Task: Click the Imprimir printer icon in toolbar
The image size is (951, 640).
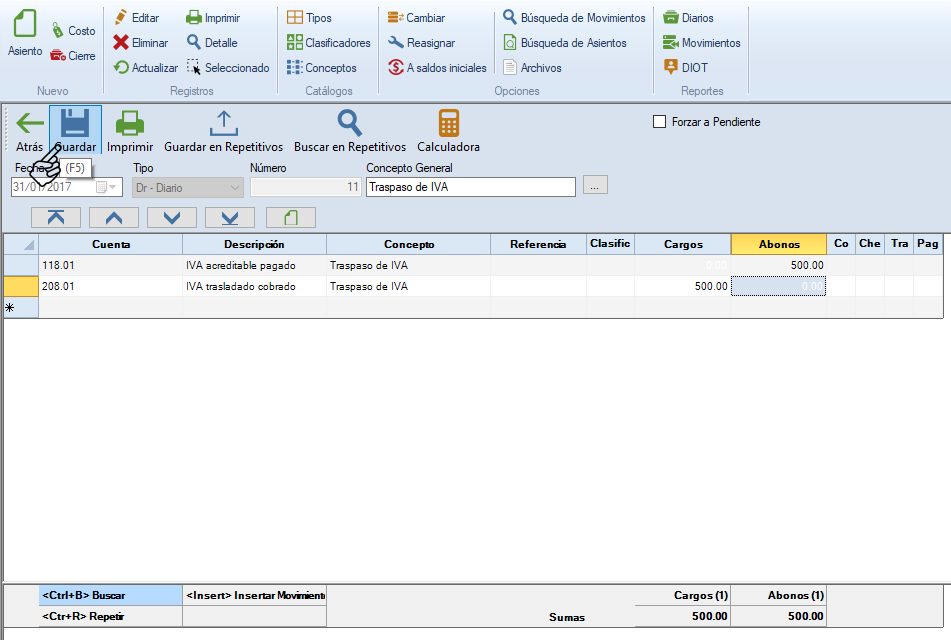Action: tap(130, 125)
